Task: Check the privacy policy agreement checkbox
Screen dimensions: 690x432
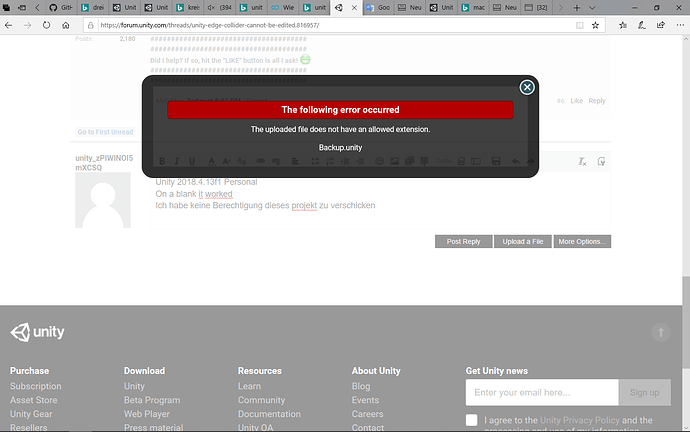Action: tap(471, 420)
